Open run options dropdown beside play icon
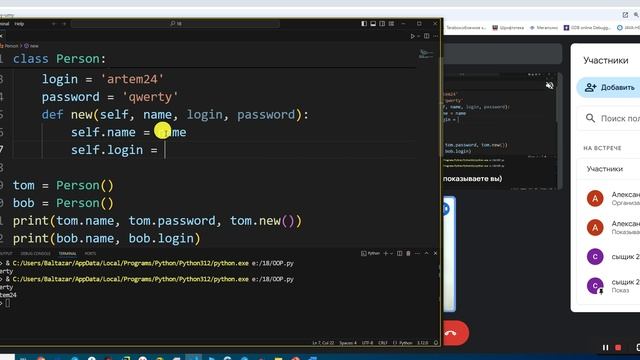The image size is (640, 360). tap(418, 36)
